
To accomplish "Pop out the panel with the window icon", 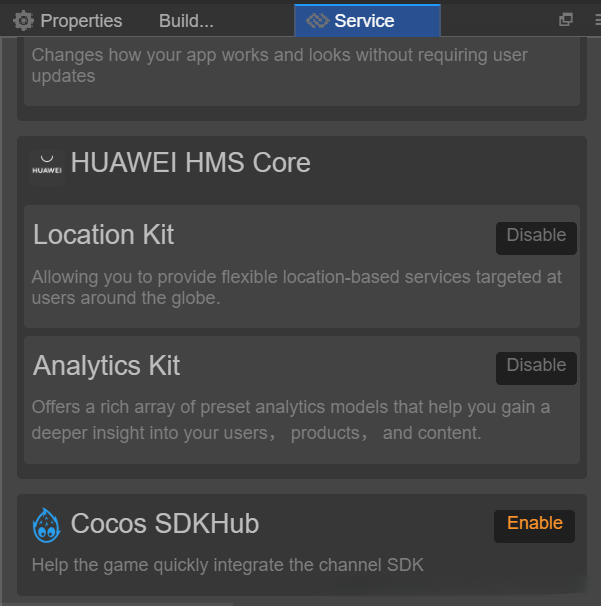I will [x=566, y=19].
